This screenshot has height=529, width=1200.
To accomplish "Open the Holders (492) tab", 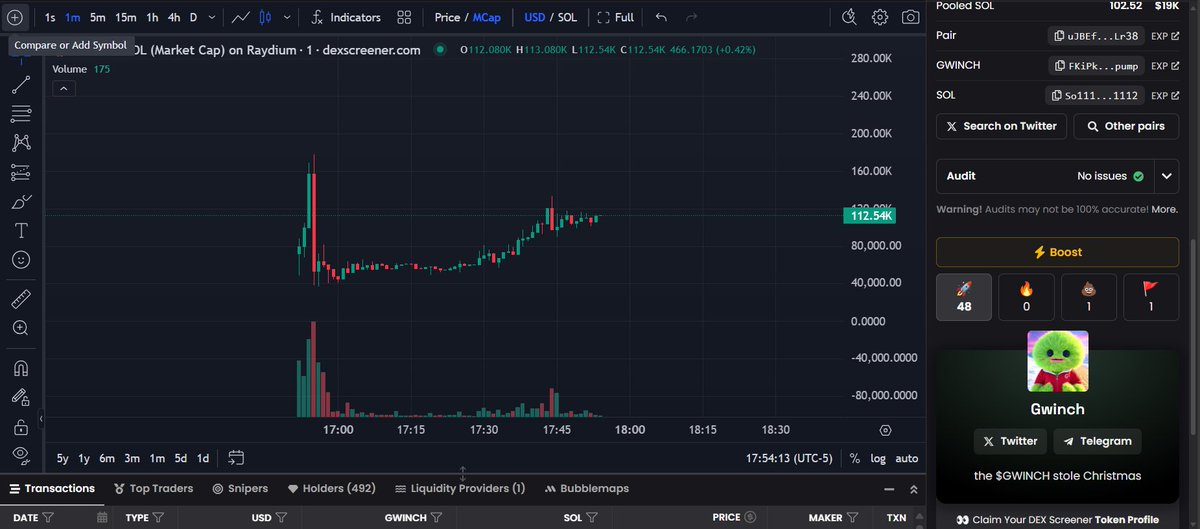I will [x=331, y=489].
